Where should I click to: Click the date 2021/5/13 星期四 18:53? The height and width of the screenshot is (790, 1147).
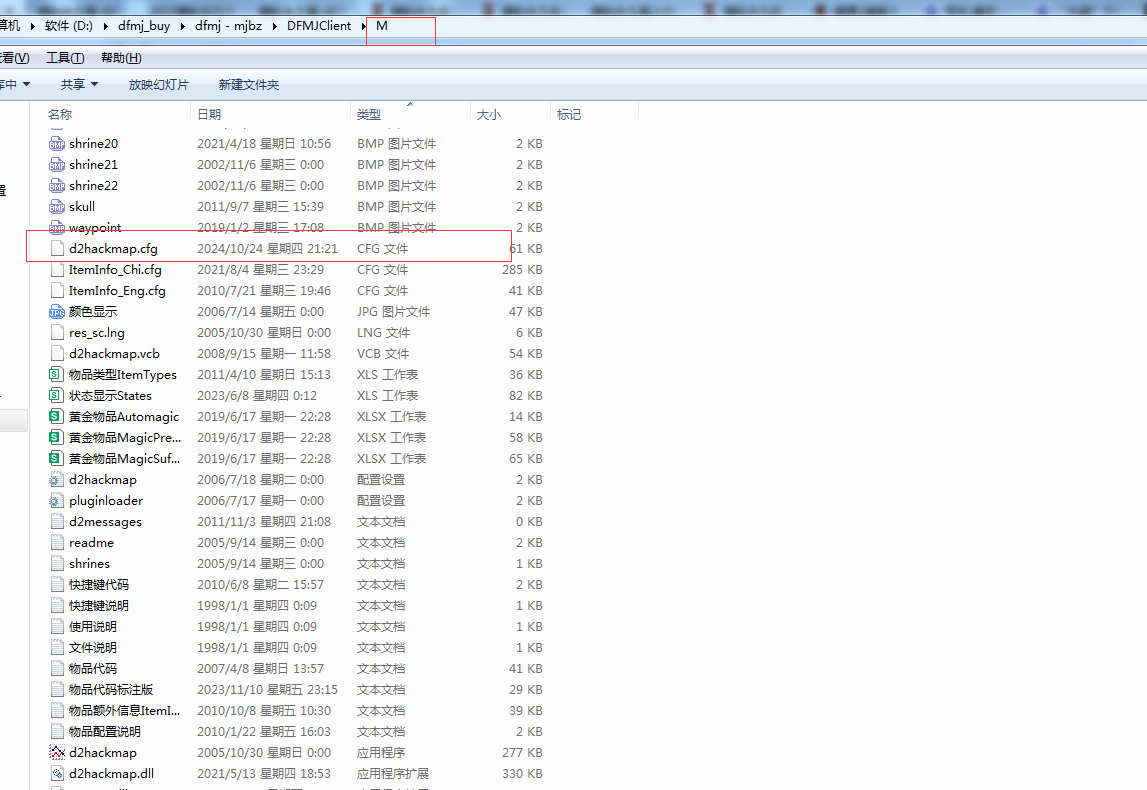264,774
